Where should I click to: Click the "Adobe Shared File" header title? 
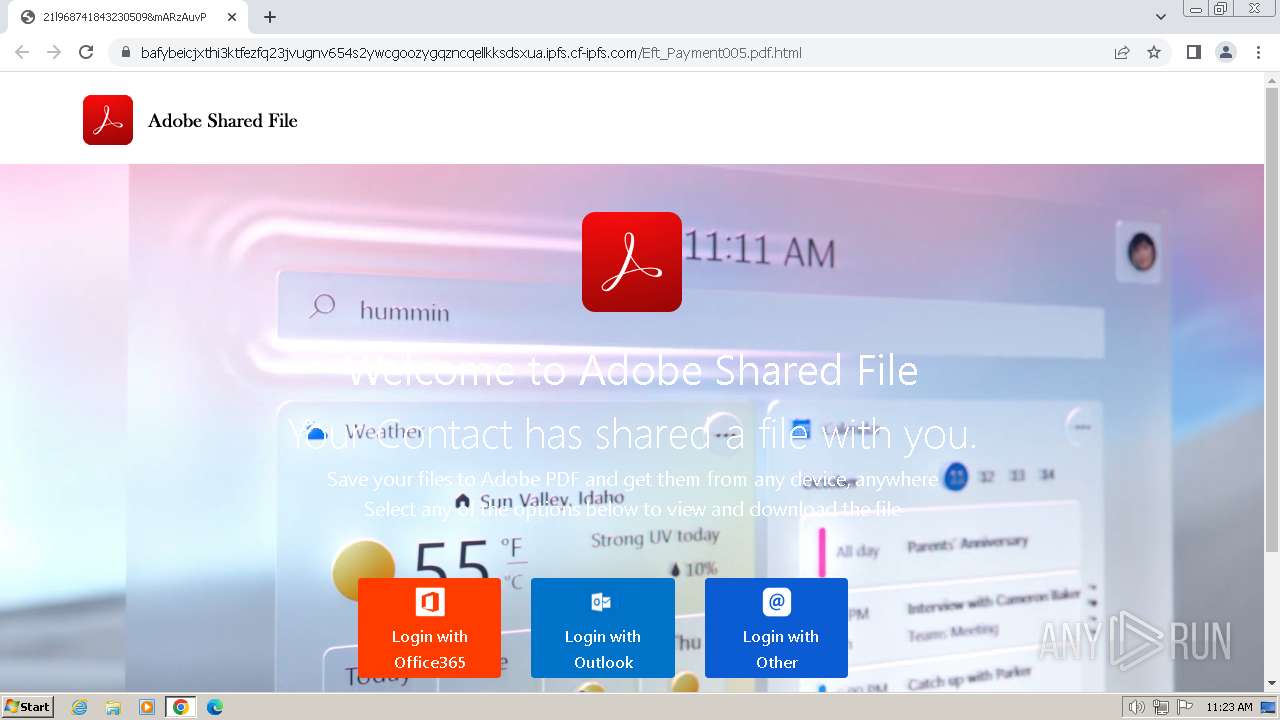(x=223, y=121)
